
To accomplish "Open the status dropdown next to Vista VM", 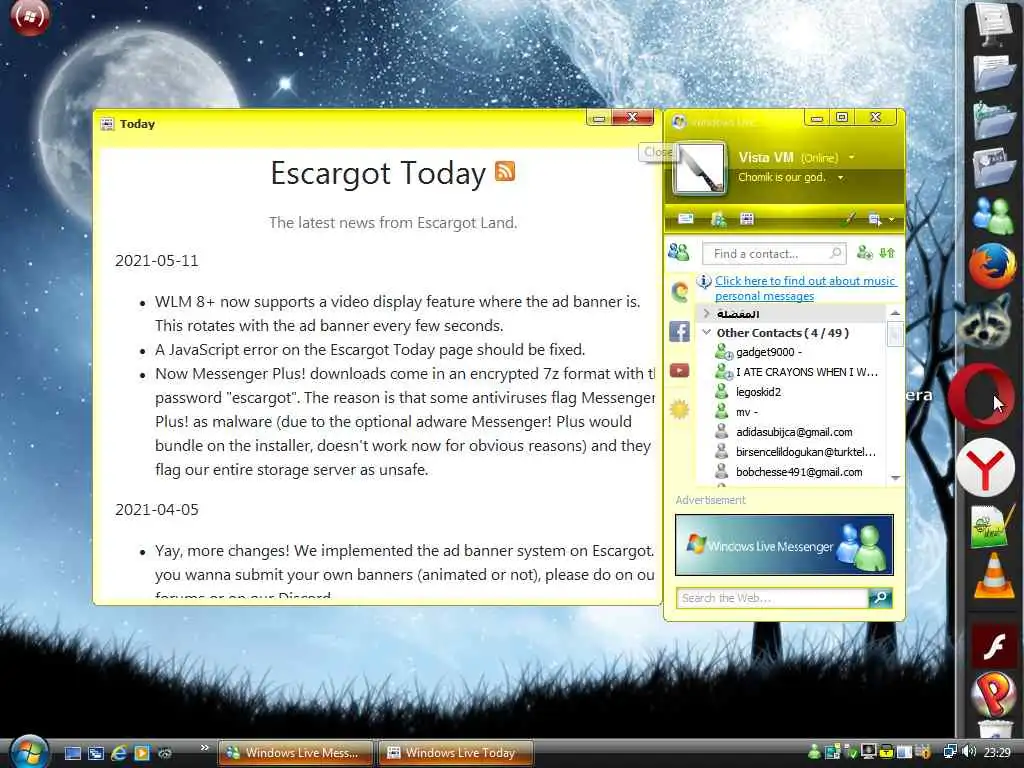I will [x=851, y=157].
